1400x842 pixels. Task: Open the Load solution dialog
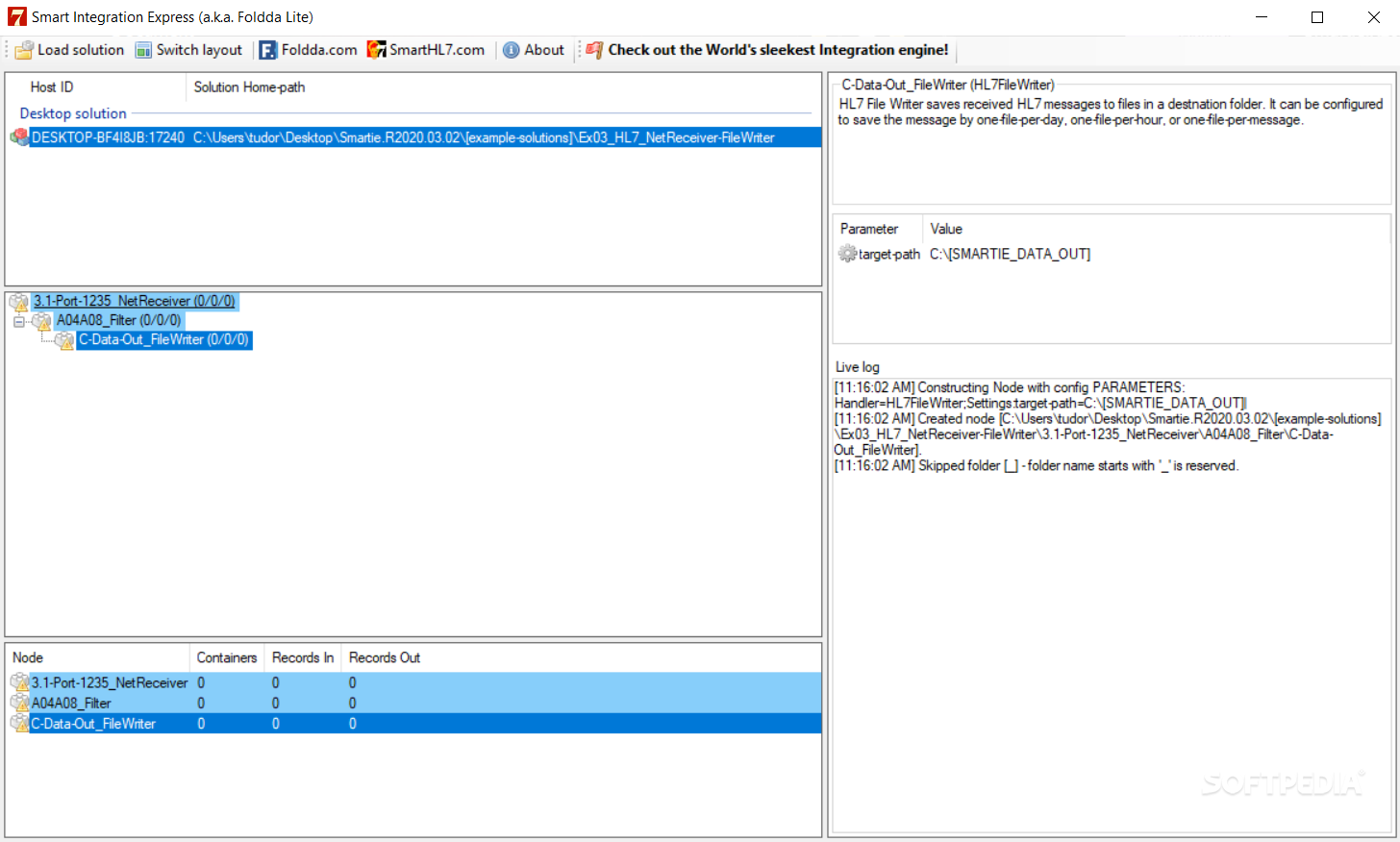pos(70,50)
